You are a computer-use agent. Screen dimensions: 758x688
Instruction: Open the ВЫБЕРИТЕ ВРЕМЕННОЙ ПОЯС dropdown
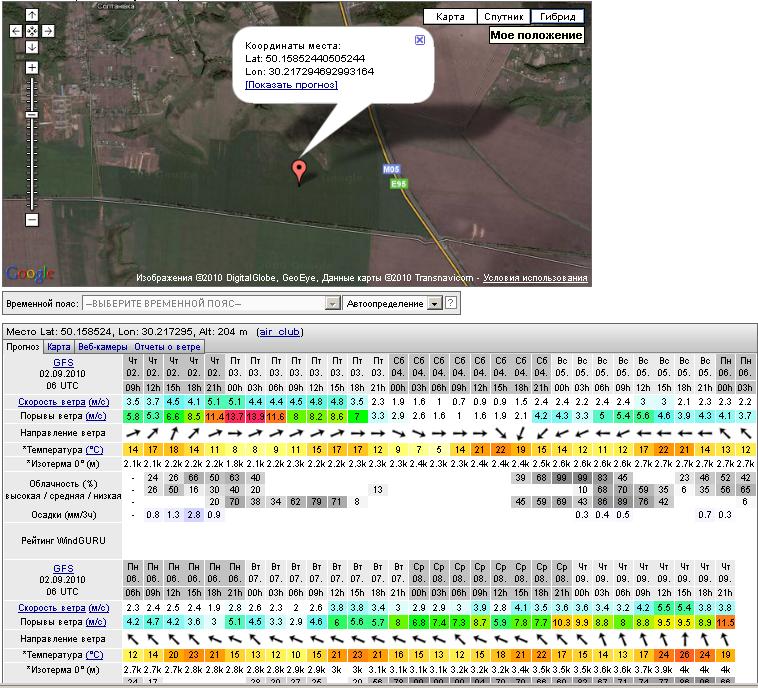pyautogui.click(x=211, y=303)
